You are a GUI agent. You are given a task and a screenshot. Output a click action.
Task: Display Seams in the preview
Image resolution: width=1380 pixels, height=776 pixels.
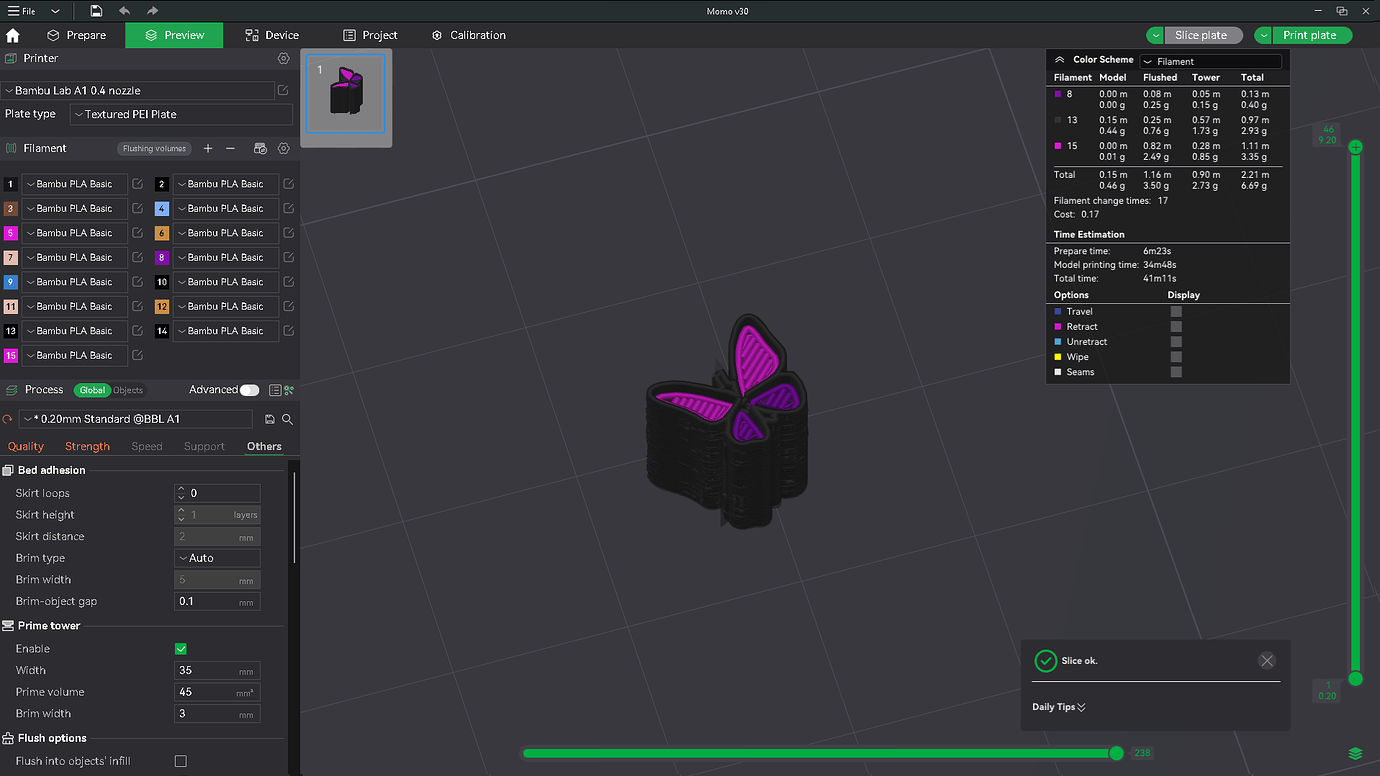coord(1176,372)
